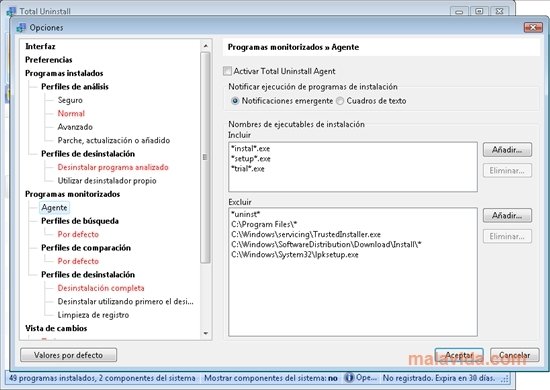Enable Activar Total Uninstall Agent checkbox

(228, 71)
